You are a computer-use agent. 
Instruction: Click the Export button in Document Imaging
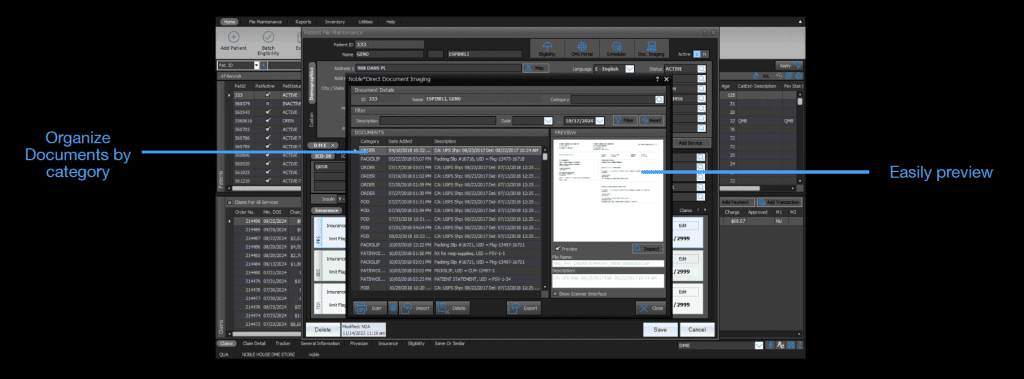[x=523, y=307]
